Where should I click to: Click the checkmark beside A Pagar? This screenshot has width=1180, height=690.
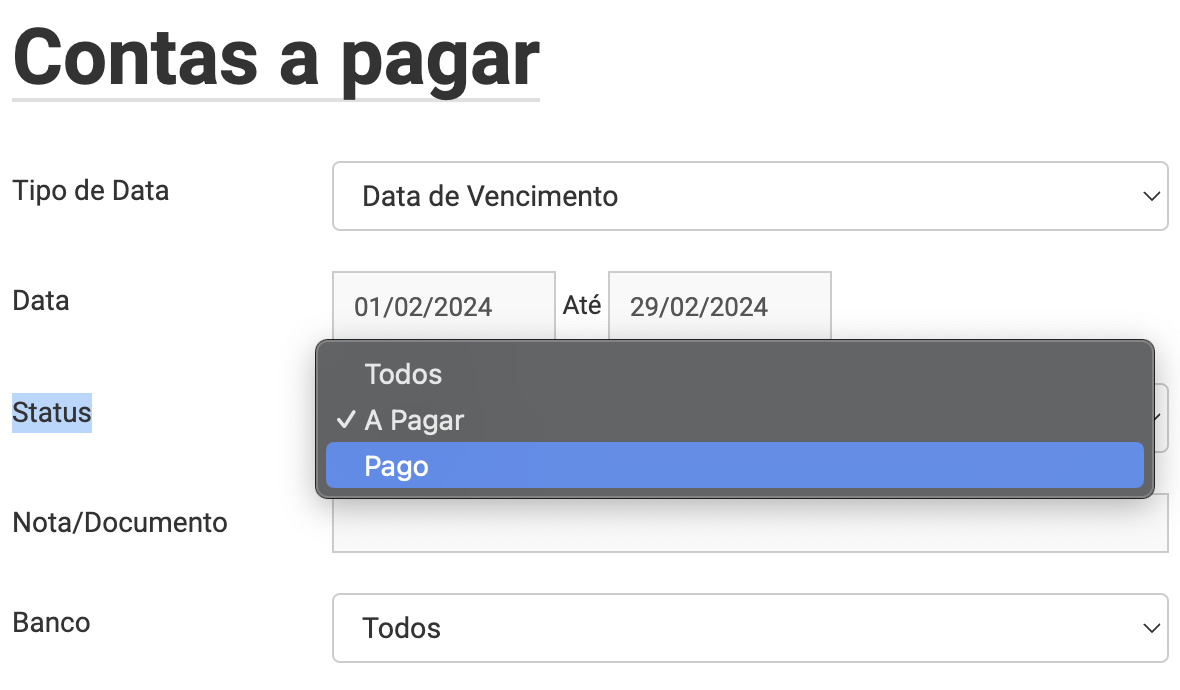click(345, 420)
